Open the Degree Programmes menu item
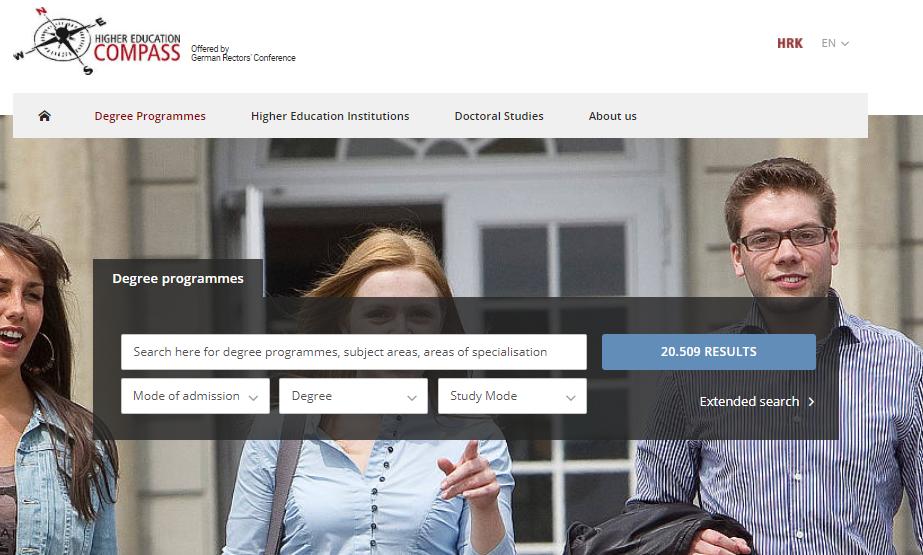This screenshot has height=555, width=923. 150,116
